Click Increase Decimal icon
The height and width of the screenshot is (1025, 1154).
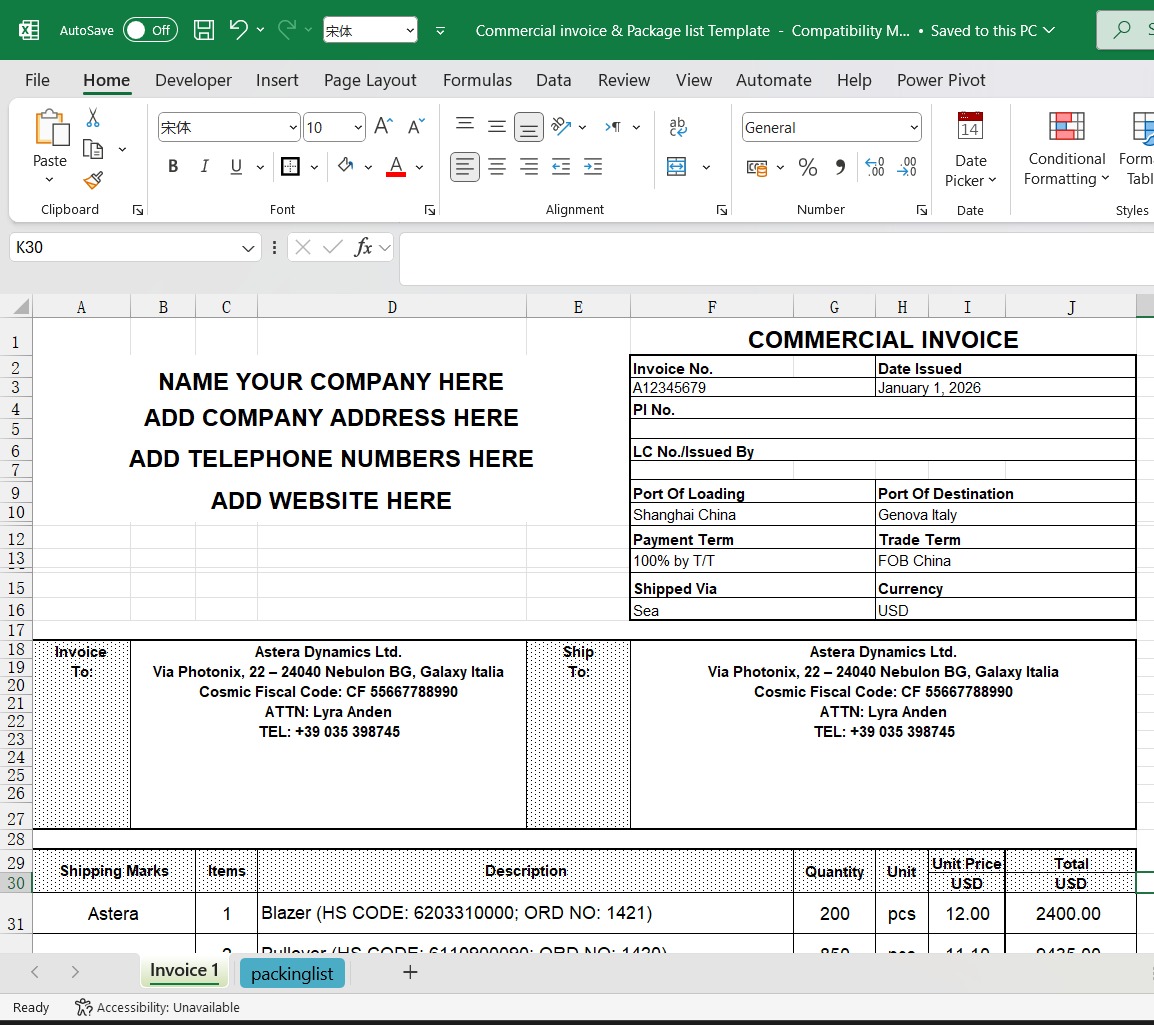pyautogui.click(x=874, y=167)
